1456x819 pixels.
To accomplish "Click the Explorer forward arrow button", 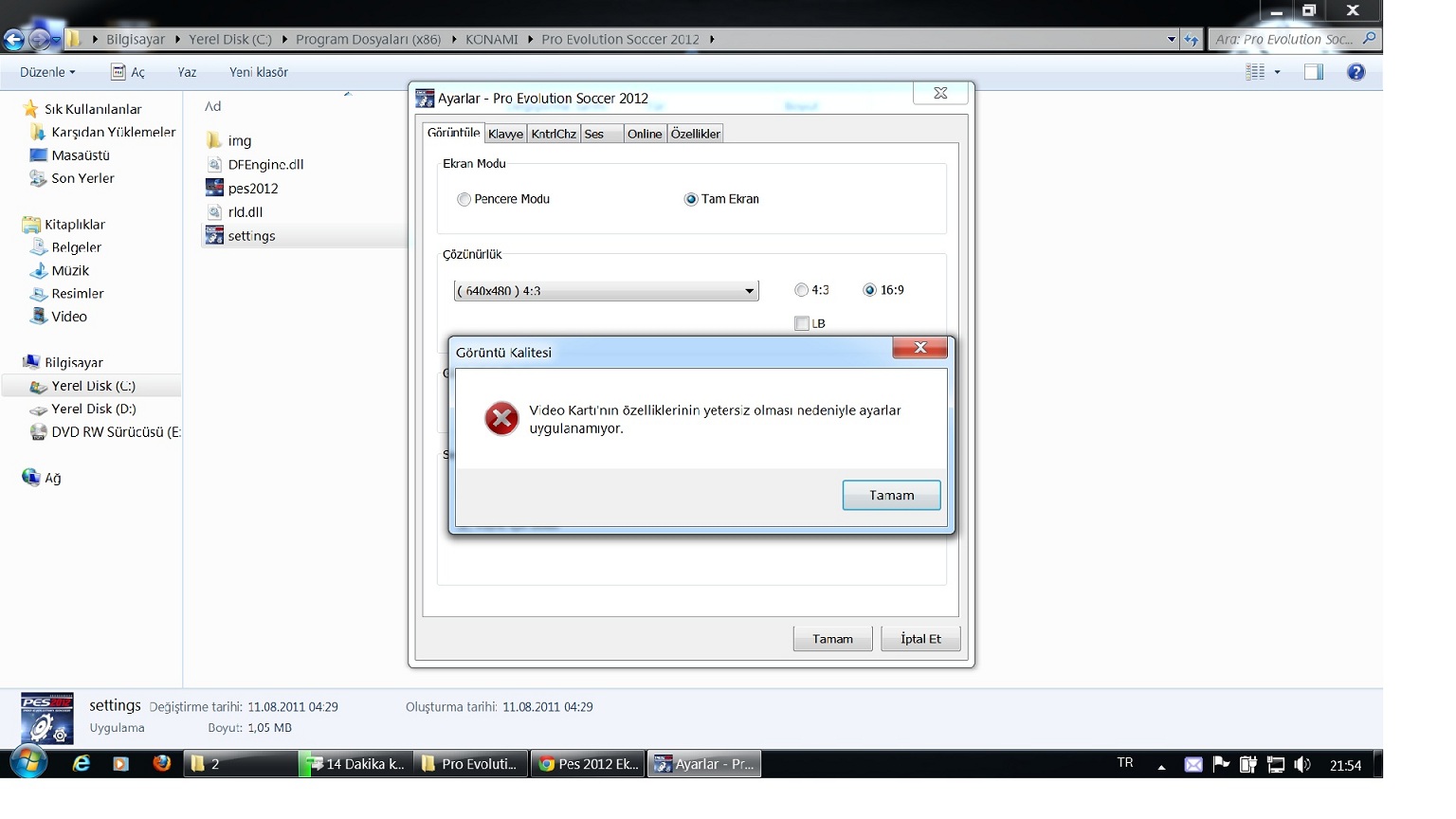I will click(40, 39).
